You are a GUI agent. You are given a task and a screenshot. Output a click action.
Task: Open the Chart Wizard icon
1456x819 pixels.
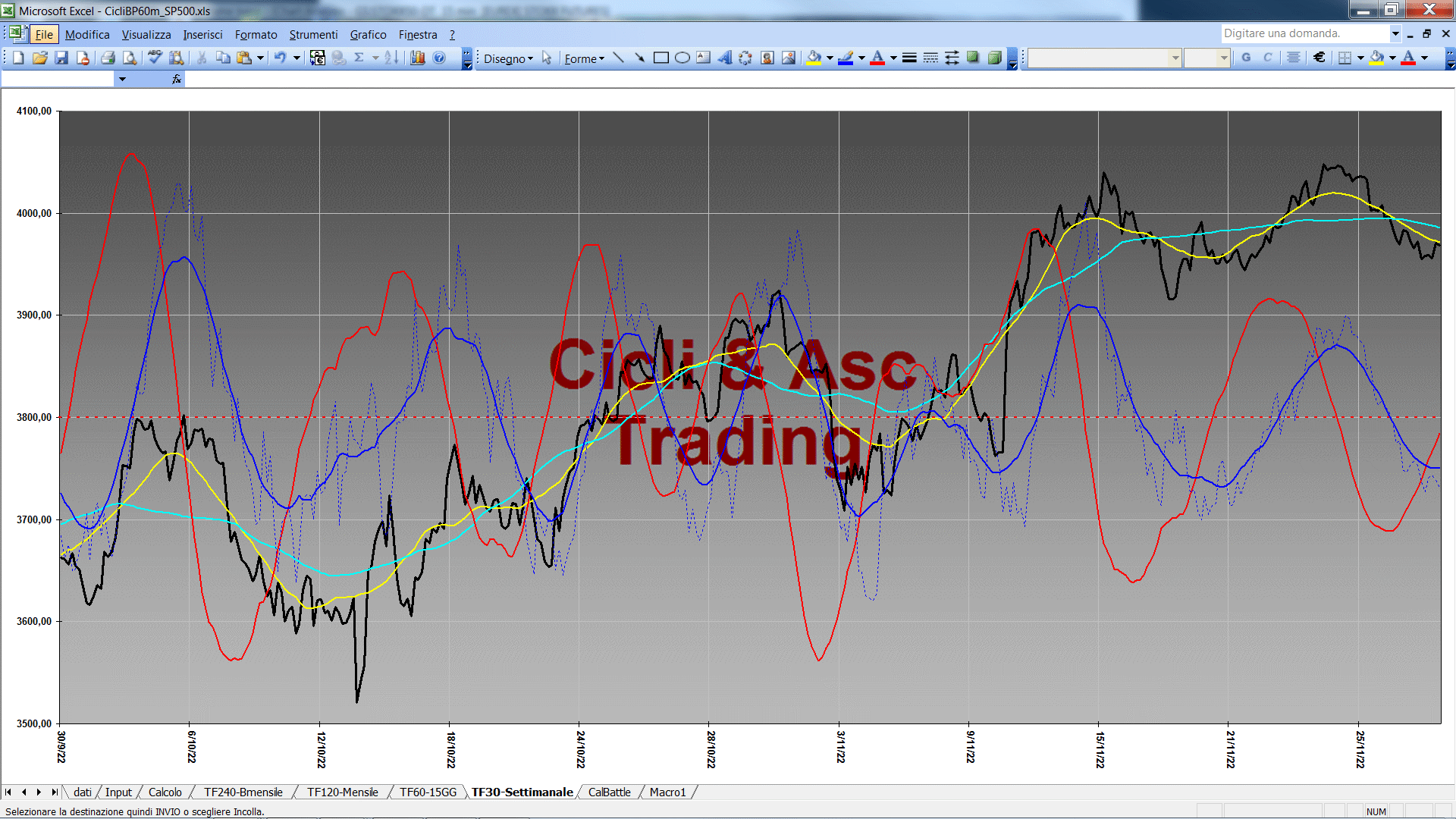point(417,58)
